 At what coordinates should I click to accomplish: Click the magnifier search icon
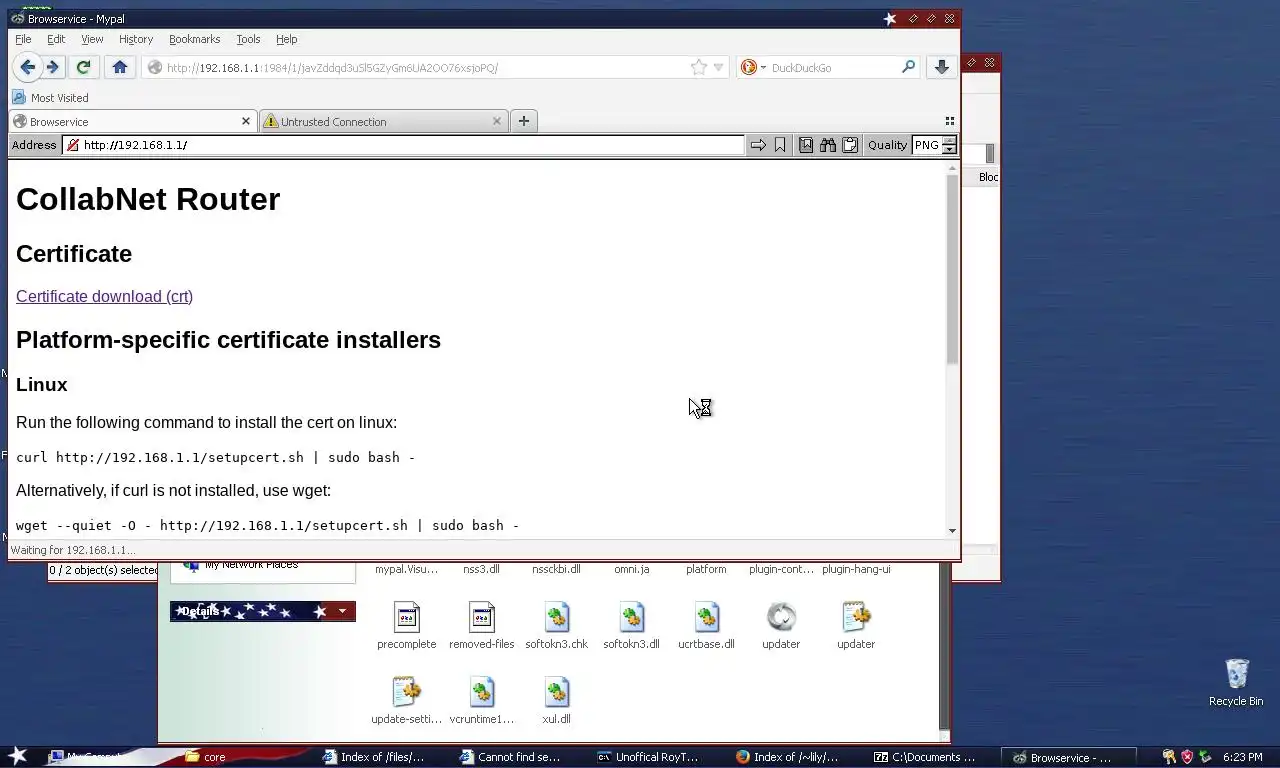point(908,67)
